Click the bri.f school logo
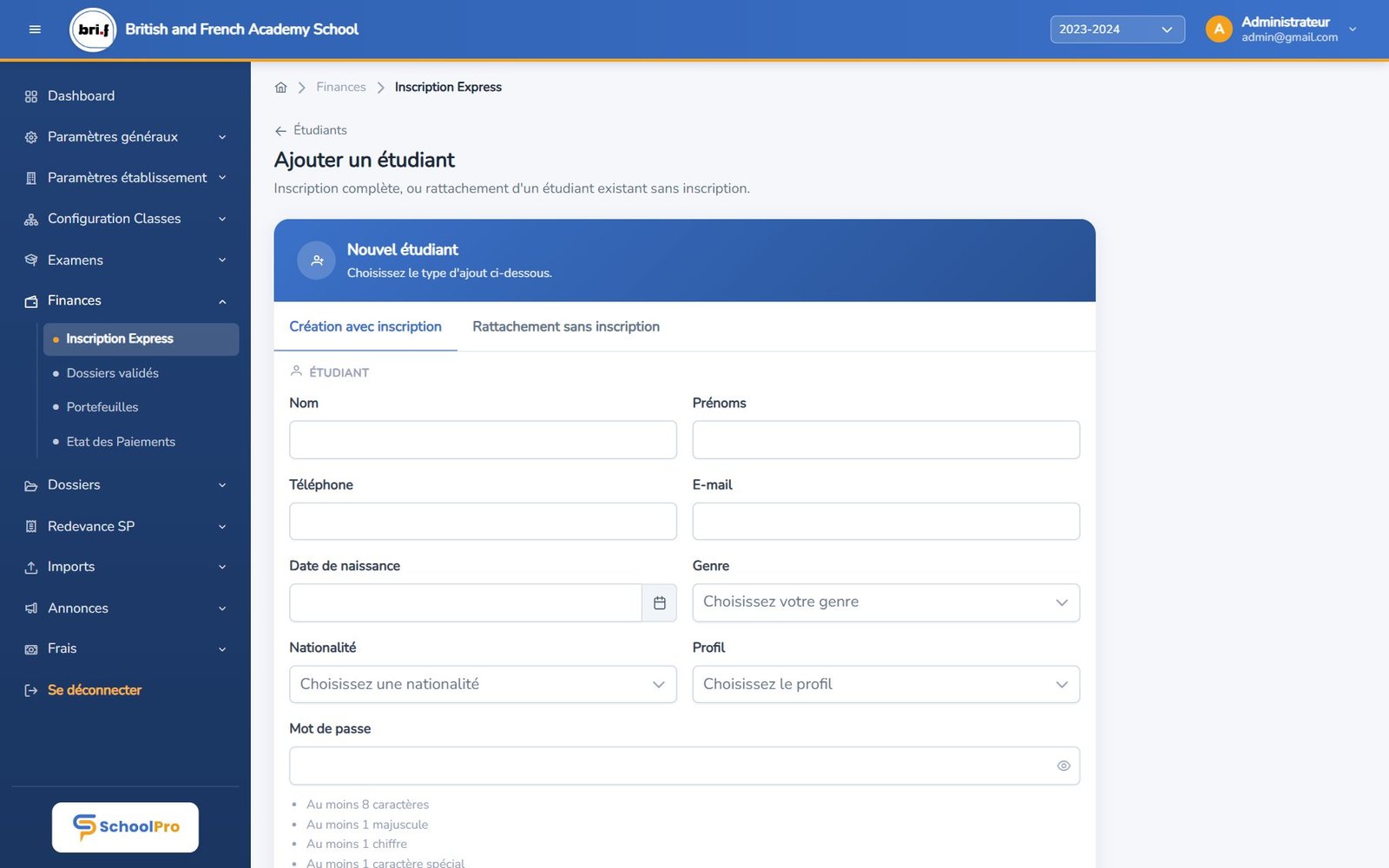The height and width of the screenshot is (868, 1389). [93, 30]
